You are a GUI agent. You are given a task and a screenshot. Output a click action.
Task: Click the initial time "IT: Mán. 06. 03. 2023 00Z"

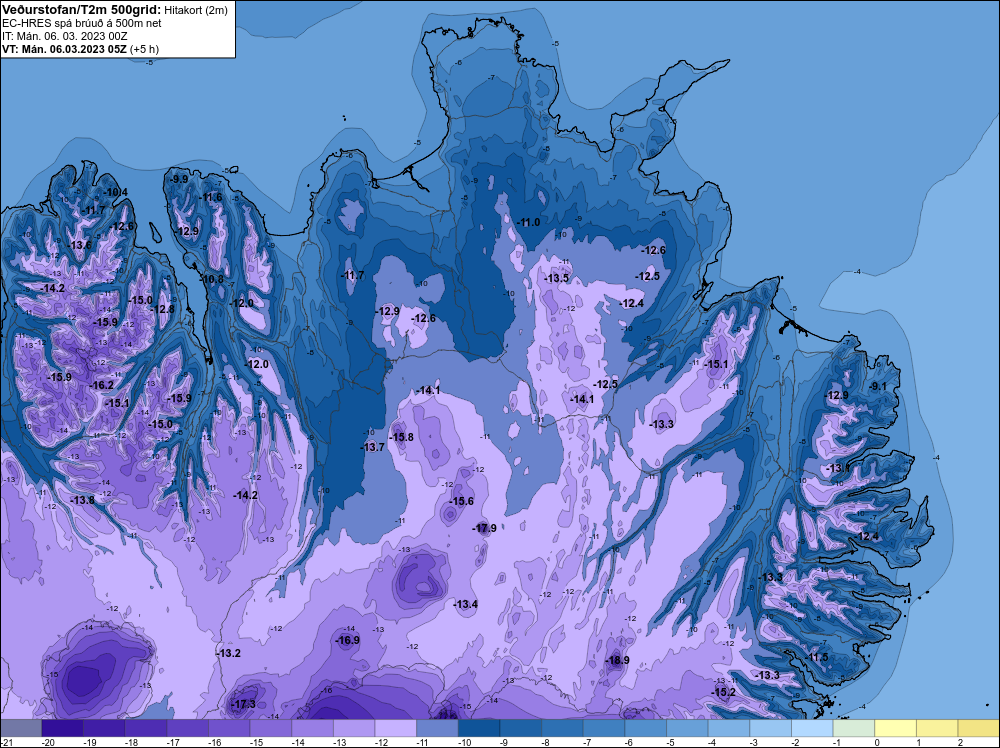(65, 36)
